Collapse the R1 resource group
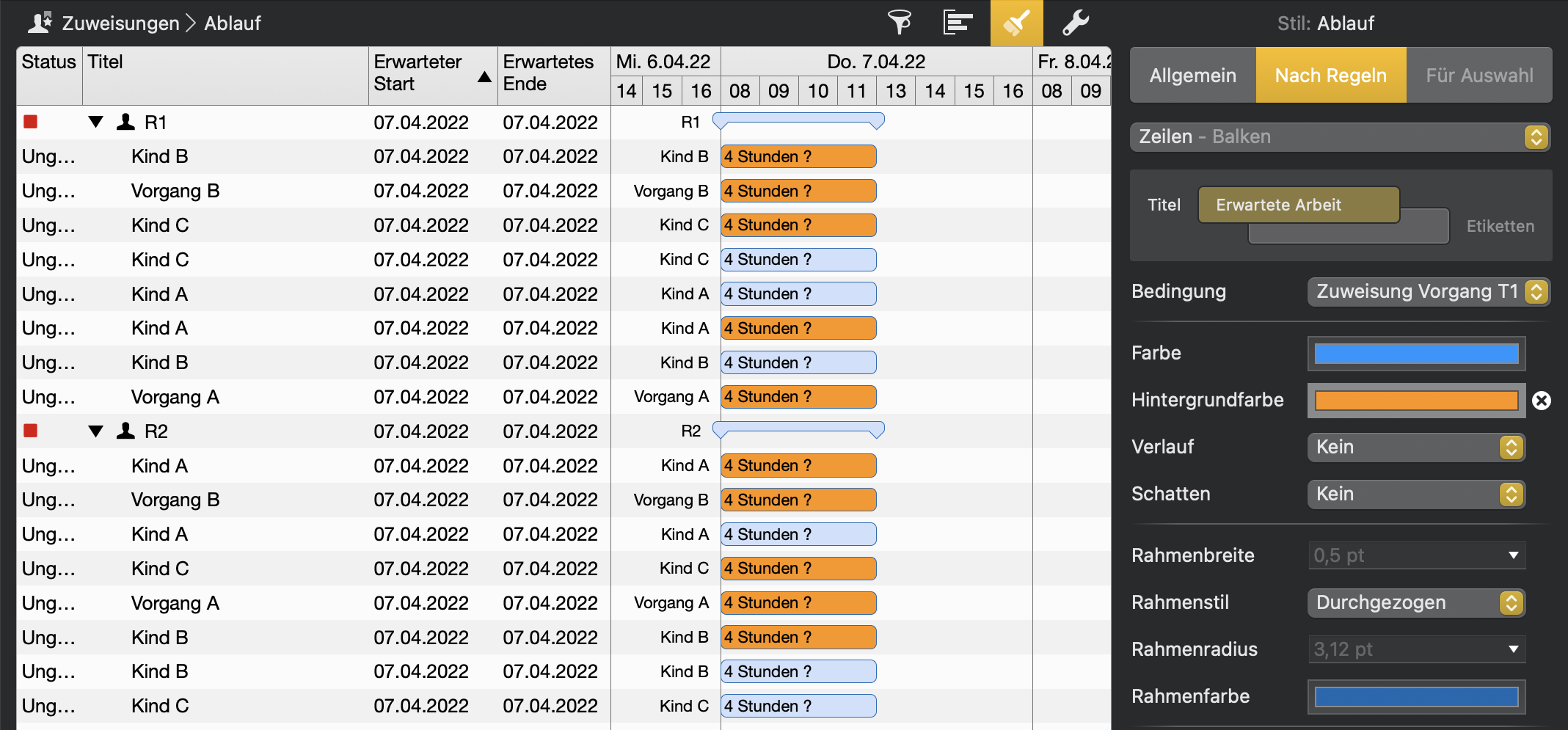Viewport: 1568px width, 730px height. pos(95,122)
